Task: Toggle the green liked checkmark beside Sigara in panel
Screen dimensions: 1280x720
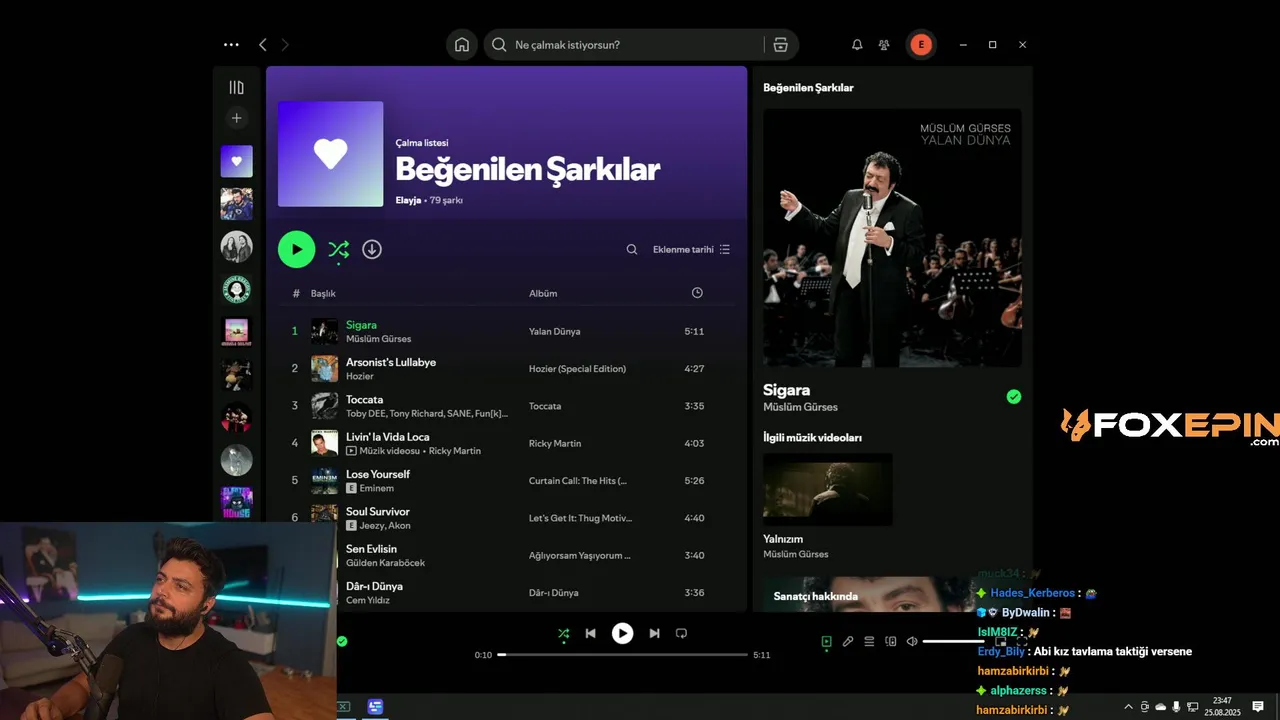Action: (1014, 397)
